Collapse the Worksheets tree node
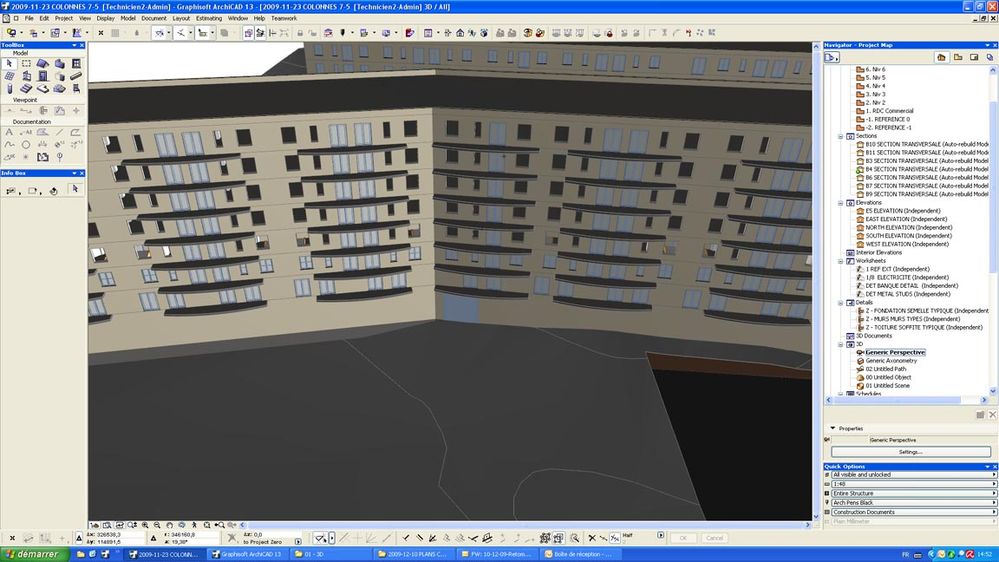Image resolution: width=999 pixels, height=562 pixels. [x=840, y=261]
